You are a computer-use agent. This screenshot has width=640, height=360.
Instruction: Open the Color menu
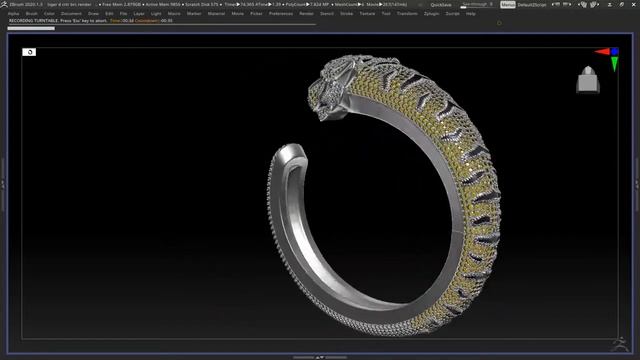tap(49, 13)
